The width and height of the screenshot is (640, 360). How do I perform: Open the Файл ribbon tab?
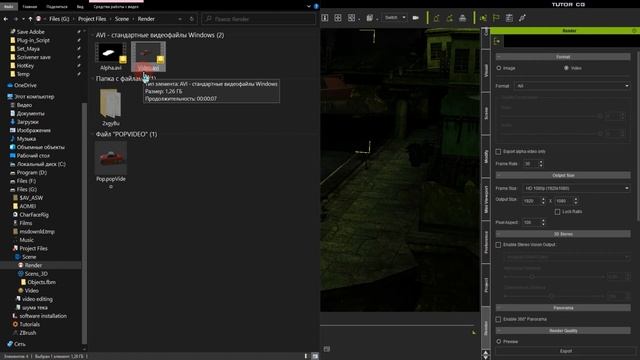click(x=8, y=7)
